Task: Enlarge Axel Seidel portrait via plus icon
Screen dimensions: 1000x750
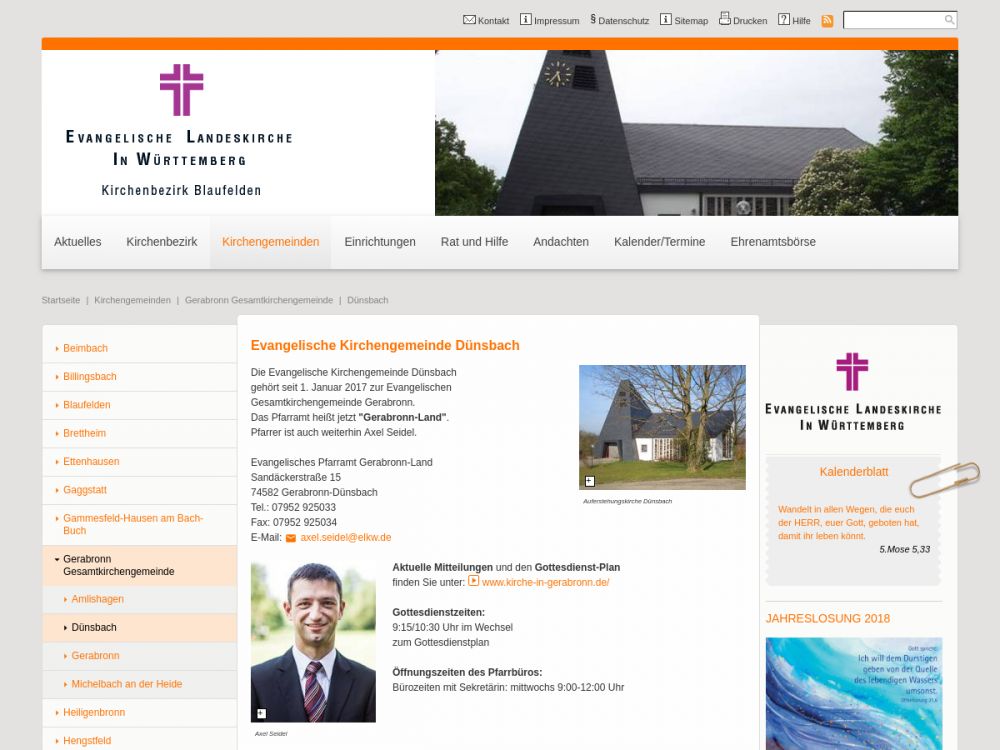Action: pyautogui.click(x=262, y=714)
